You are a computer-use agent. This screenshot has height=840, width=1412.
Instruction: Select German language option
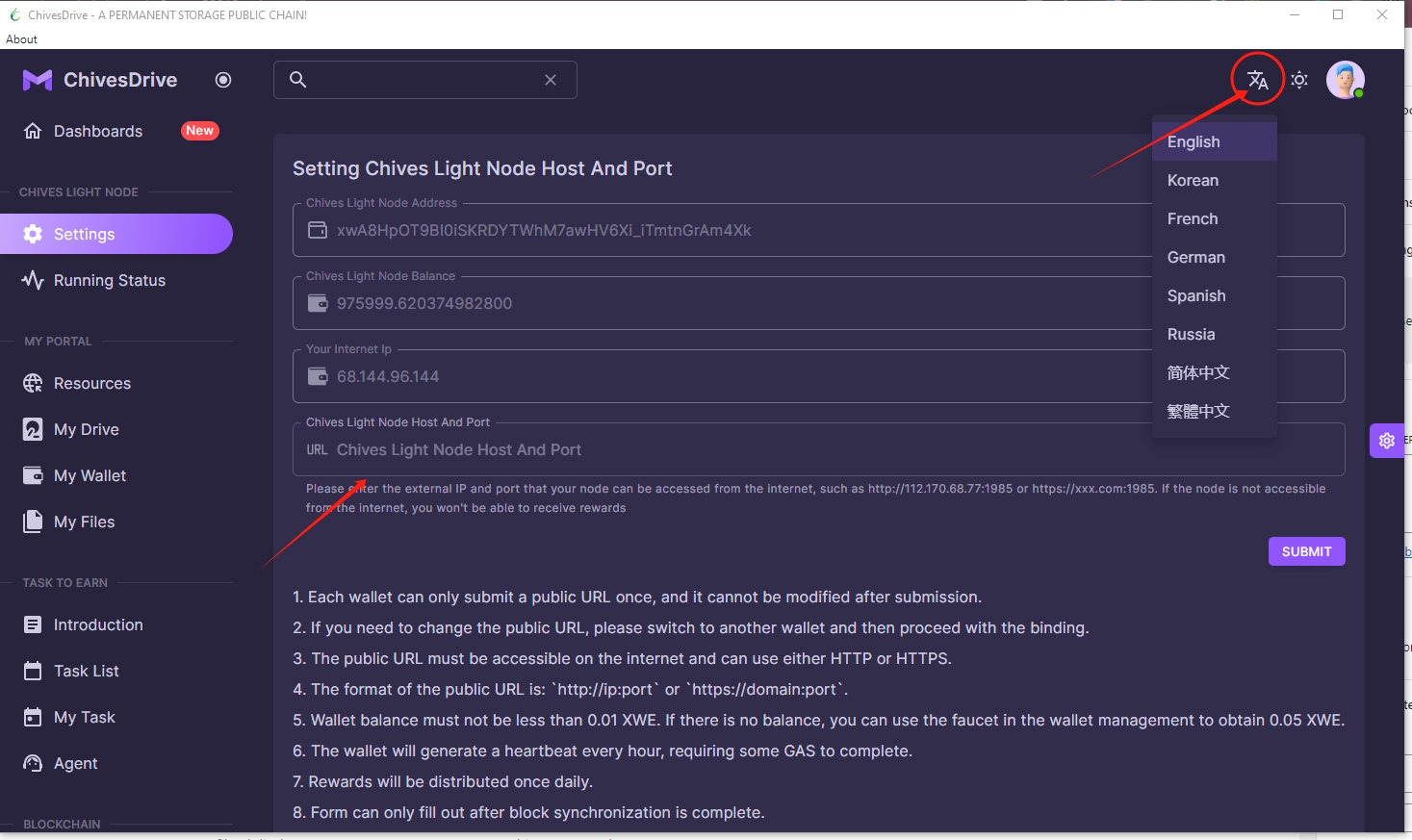1215,257
